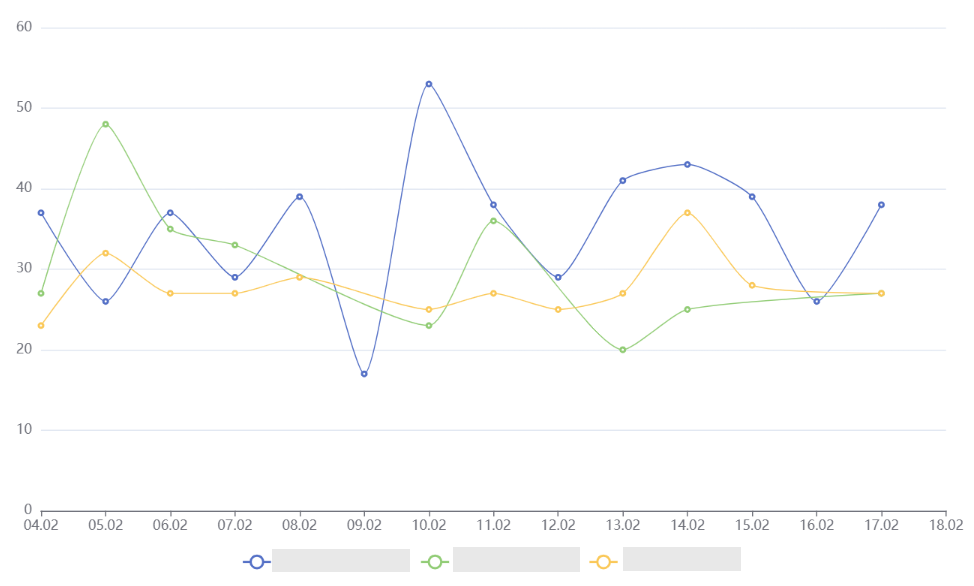This screenshot has height=586, width=974.
Task: Click the yellow peak point at 14.02
Action: coord(687,213)
